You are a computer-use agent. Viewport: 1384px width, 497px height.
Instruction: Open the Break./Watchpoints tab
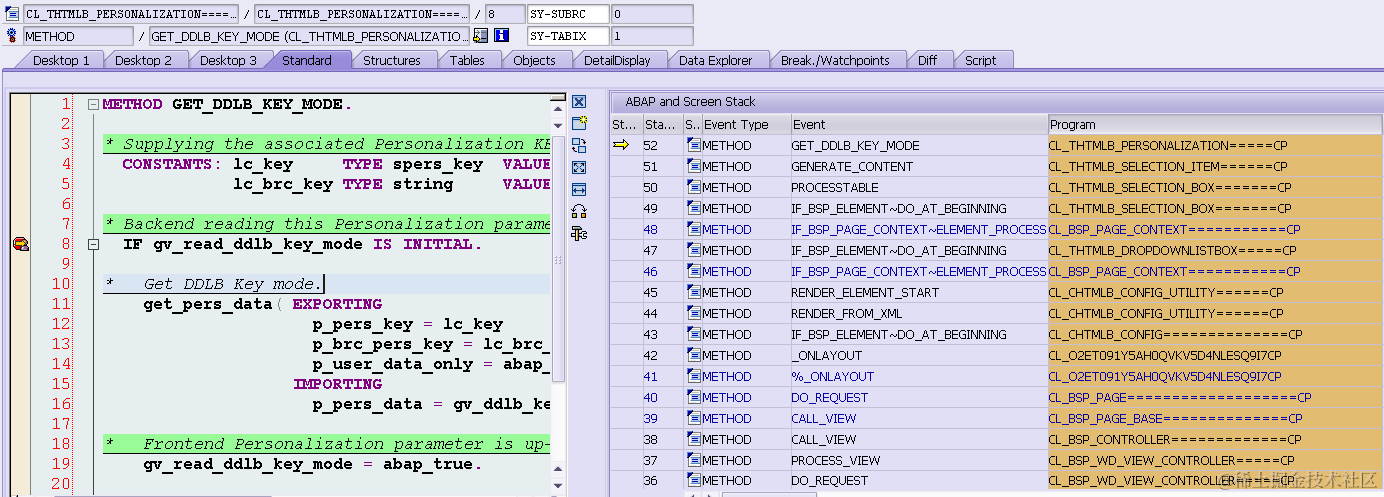coord(835,60)
